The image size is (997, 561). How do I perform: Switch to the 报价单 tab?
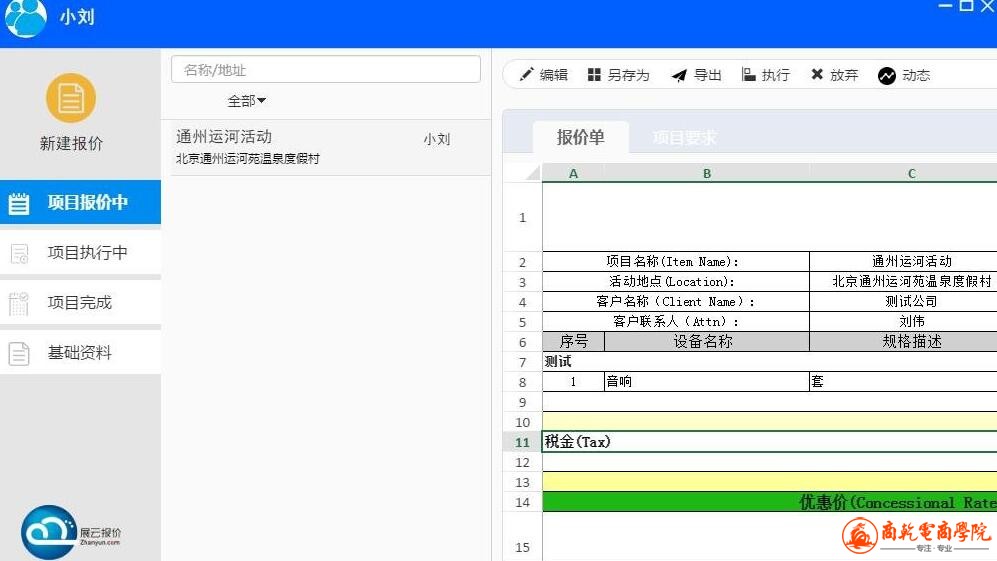[580, 138]
